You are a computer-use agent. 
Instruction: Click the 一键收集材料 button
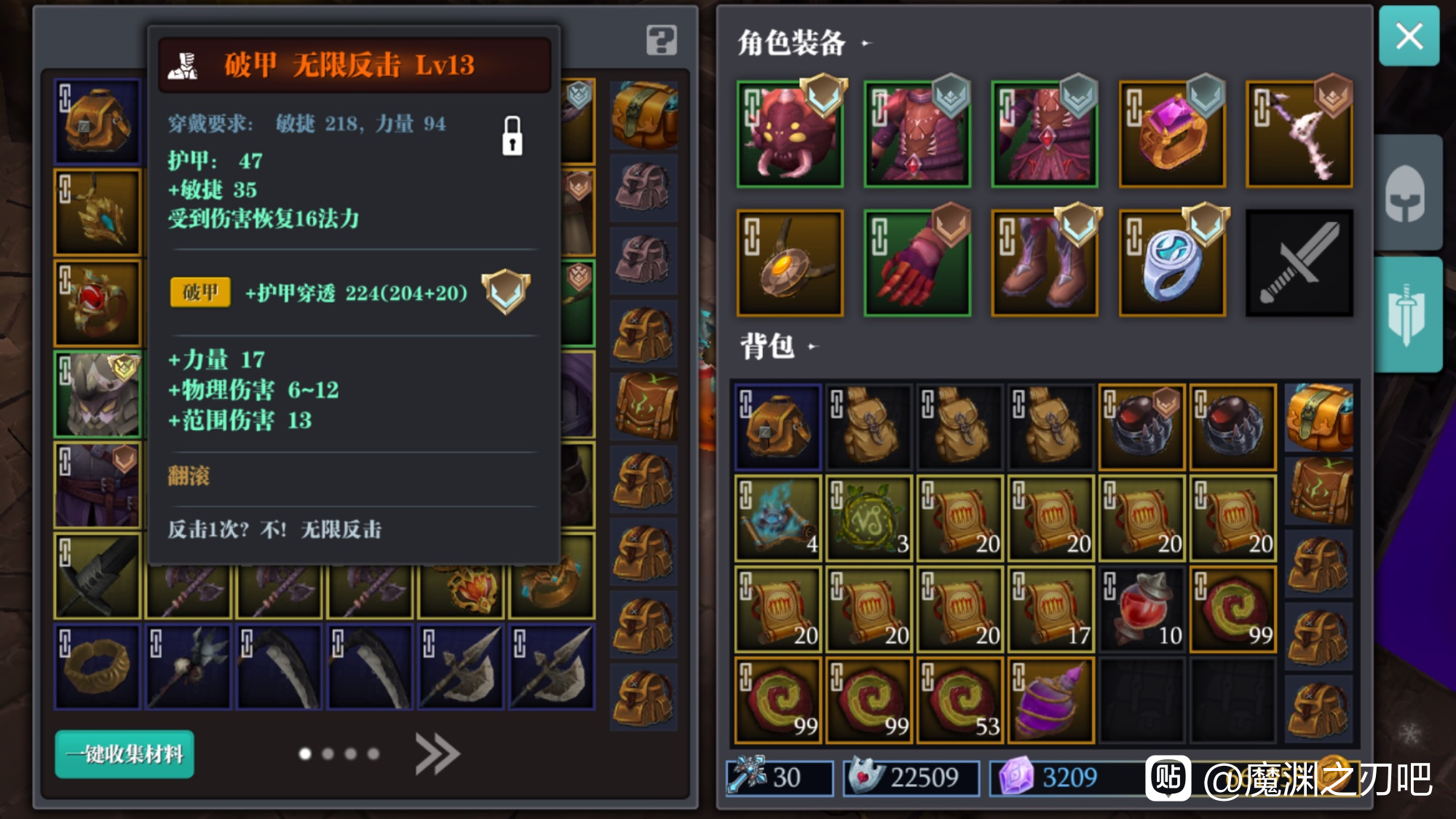[x=124, y=754]
